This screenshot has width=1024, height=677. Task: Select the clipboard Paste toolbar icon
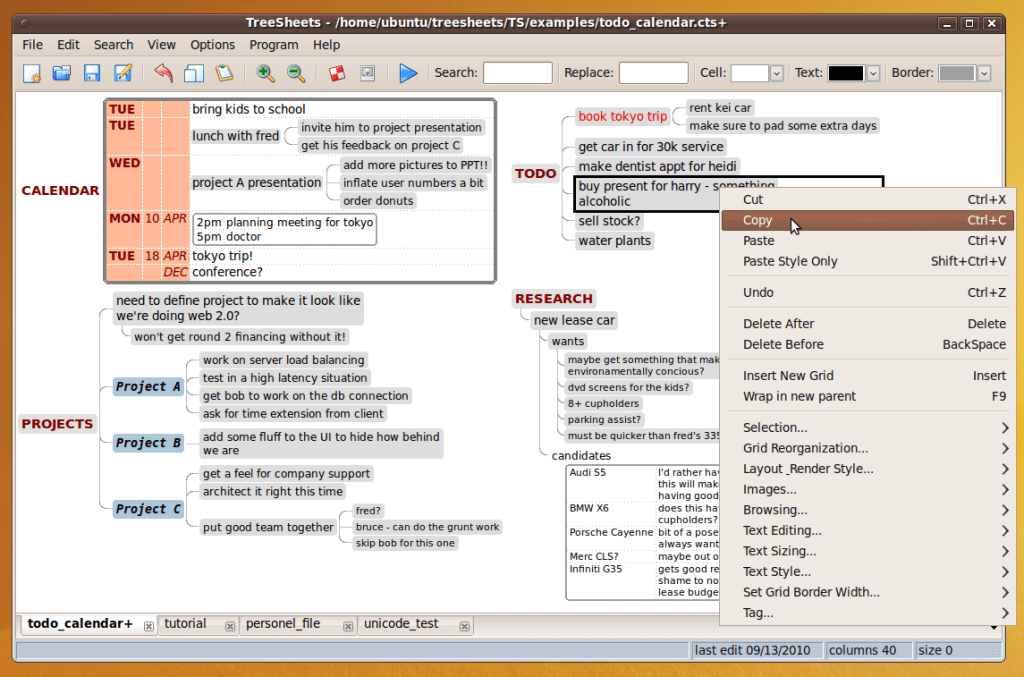click(224, 72)
